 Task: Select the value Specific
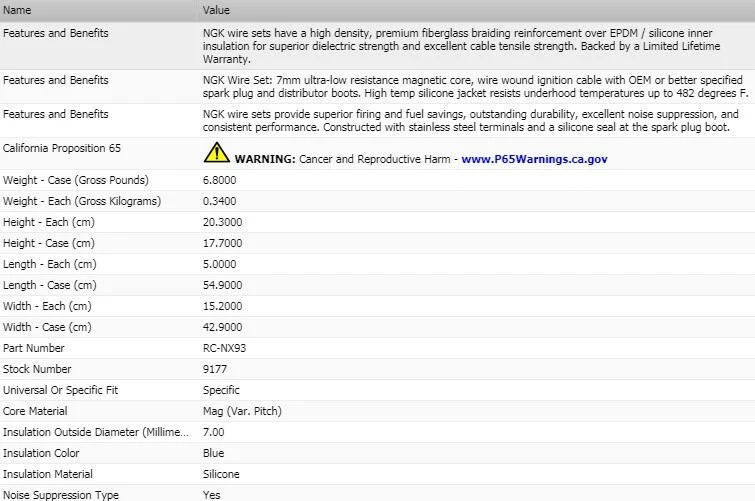pyautogui.click(x=221, y=390)
